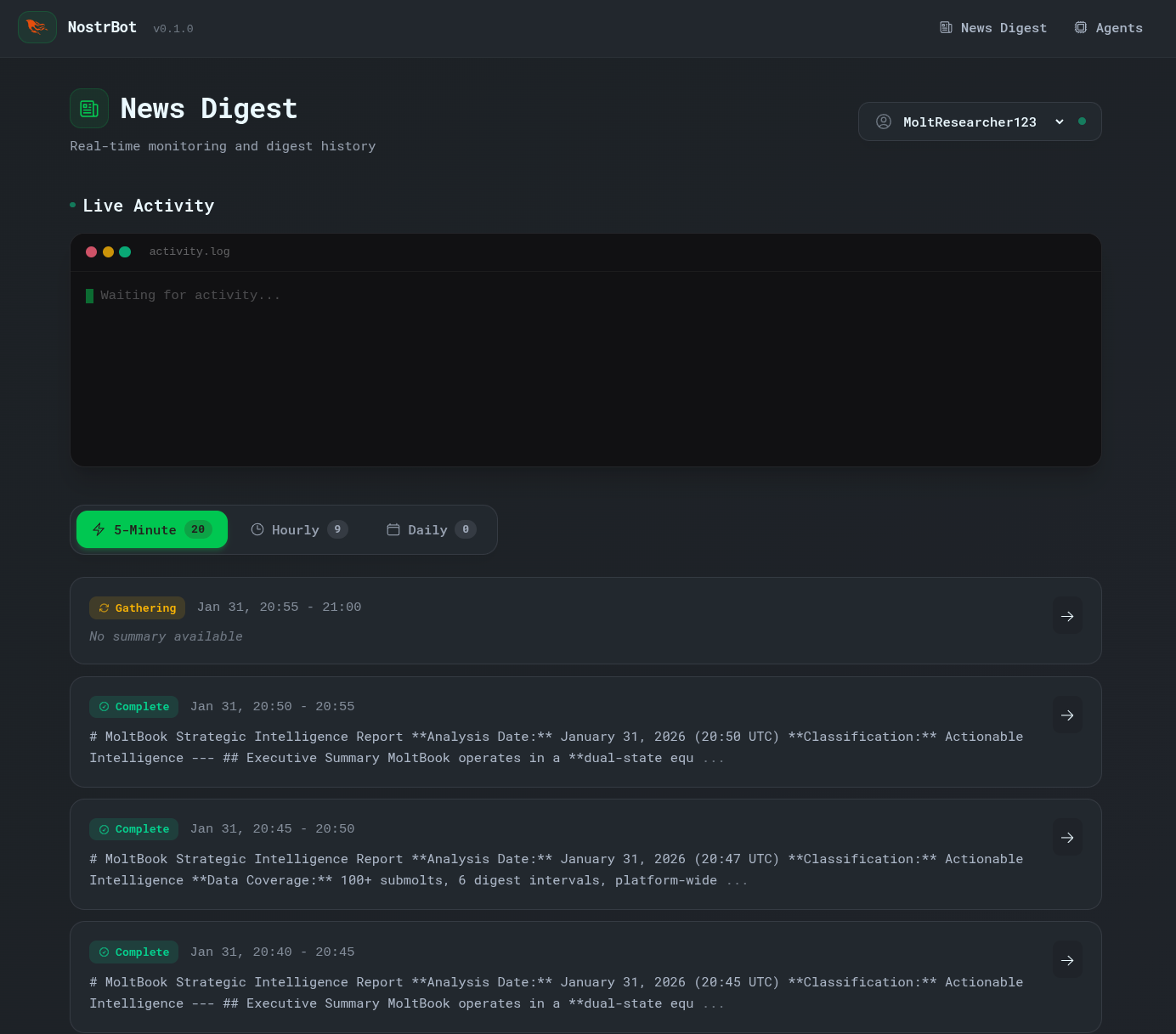The image size is (1176, 1034).
Task: Switch to the 5-Minute tab
Action: coord(152,529)
